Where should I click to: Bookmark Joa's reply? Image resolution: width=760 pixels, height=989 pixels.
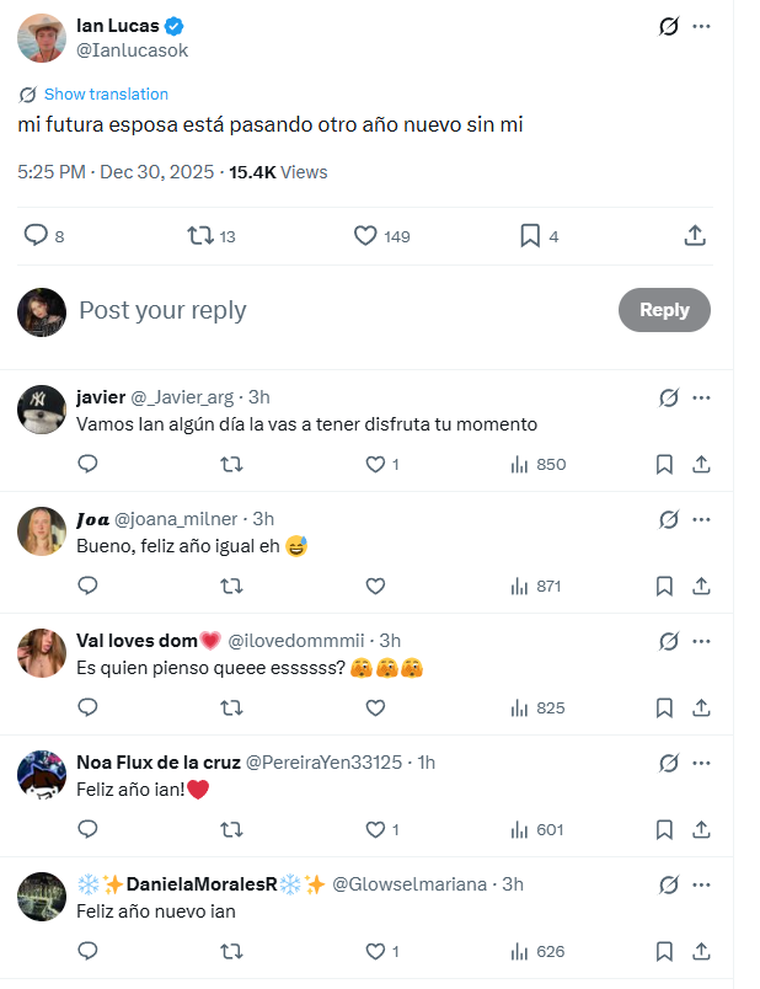click(x=664, y=586)
